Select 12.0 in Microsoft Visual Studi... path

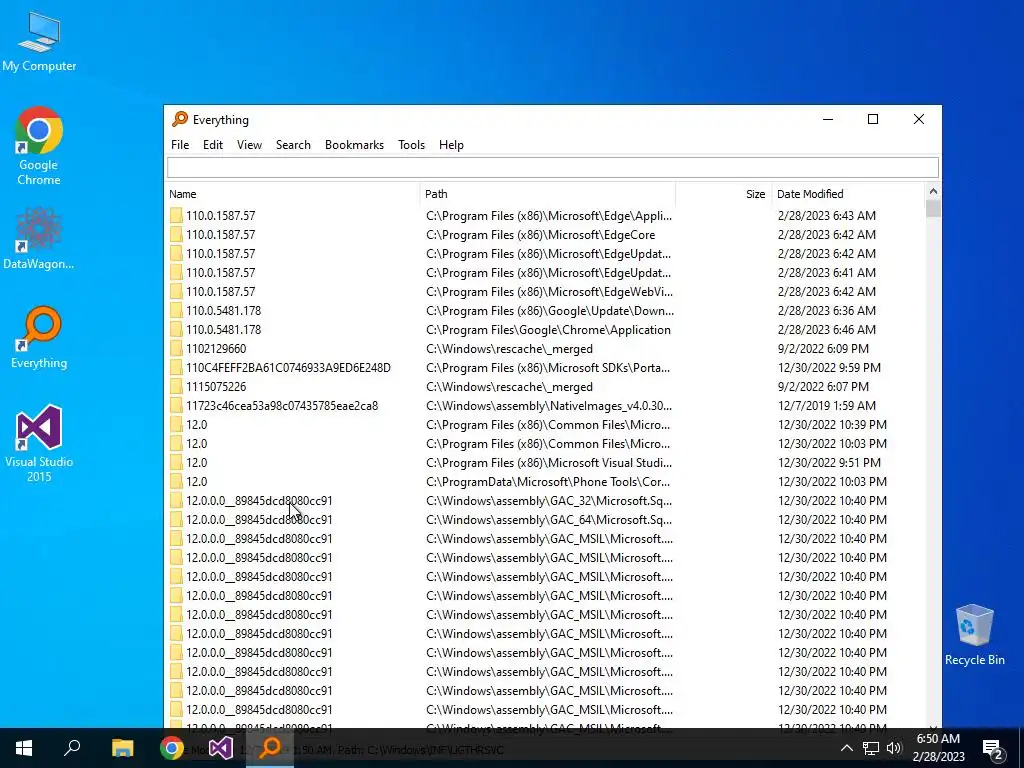coord(197,462)
